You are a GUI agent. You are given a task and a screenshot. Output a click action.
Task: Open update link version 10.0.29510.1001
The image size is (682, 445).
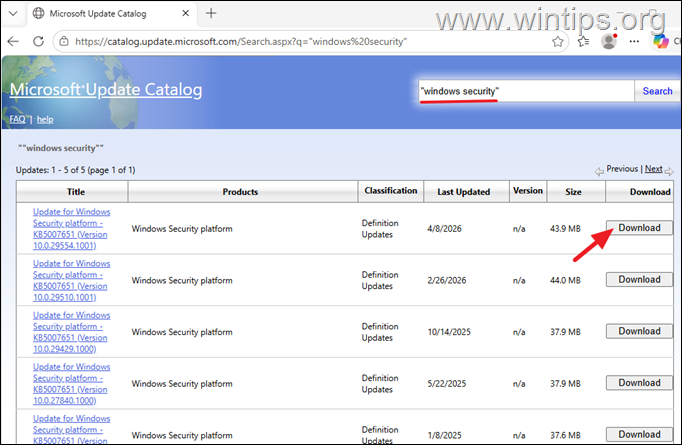coord(71,281)
